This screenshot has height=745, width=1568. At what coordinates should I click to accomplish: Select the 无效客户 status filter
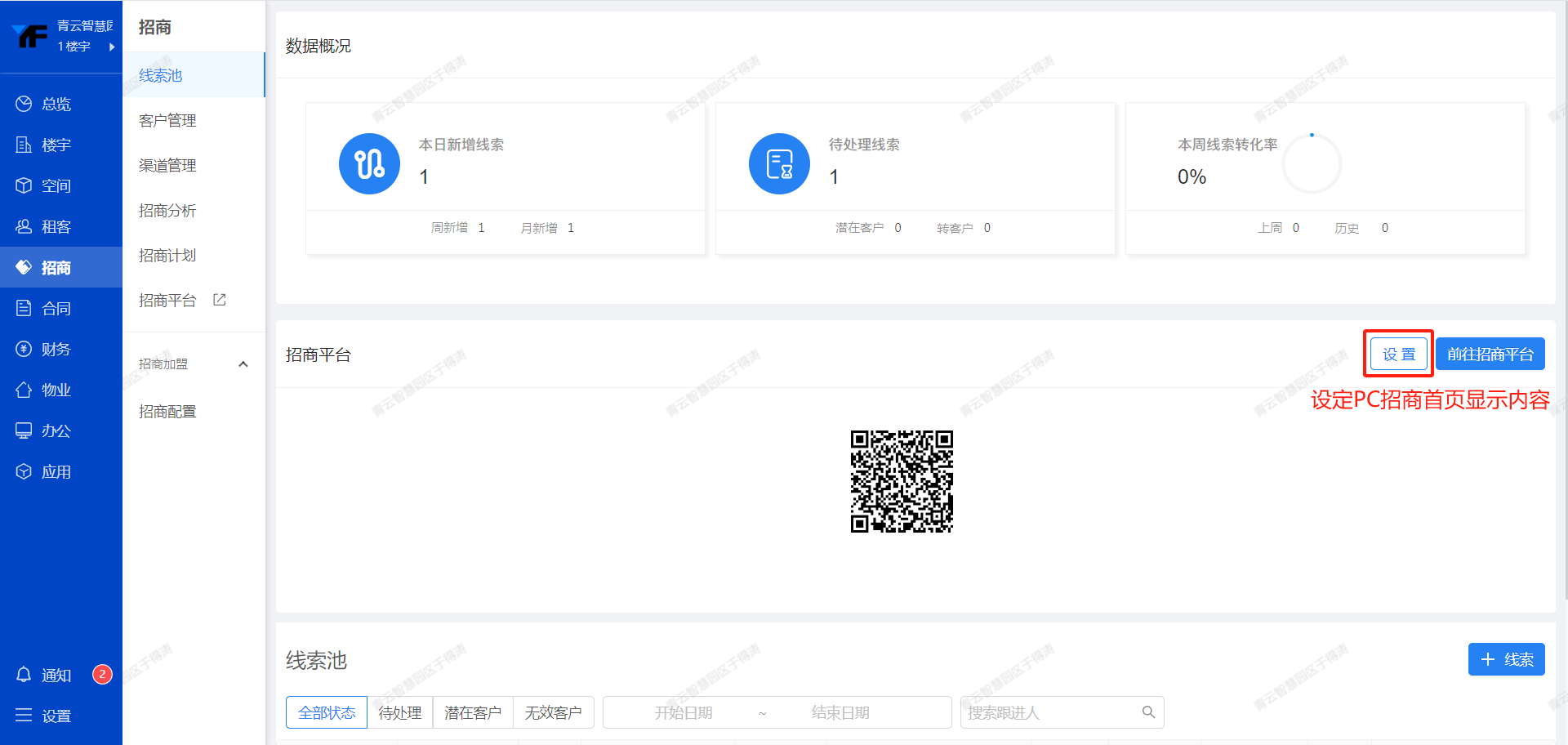(553, 712)
